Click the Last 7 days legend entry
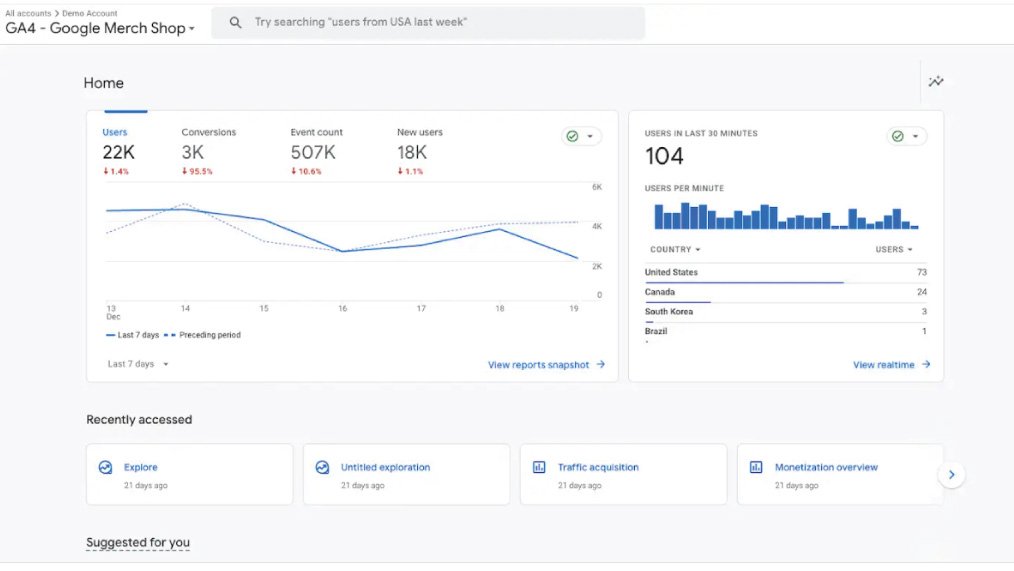The width and height of the screenshot is (1014, 571). click(x=133, y=335)
